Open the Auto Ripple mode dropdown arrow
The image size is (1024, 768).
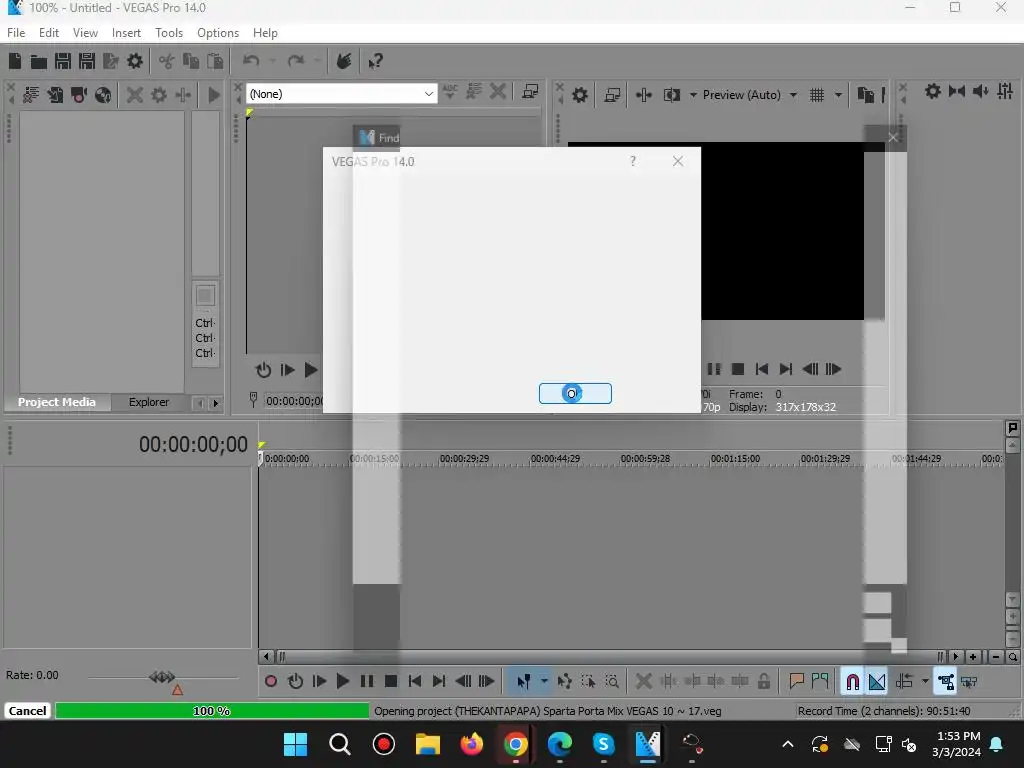pyautogui.click(x=925, y=682)
